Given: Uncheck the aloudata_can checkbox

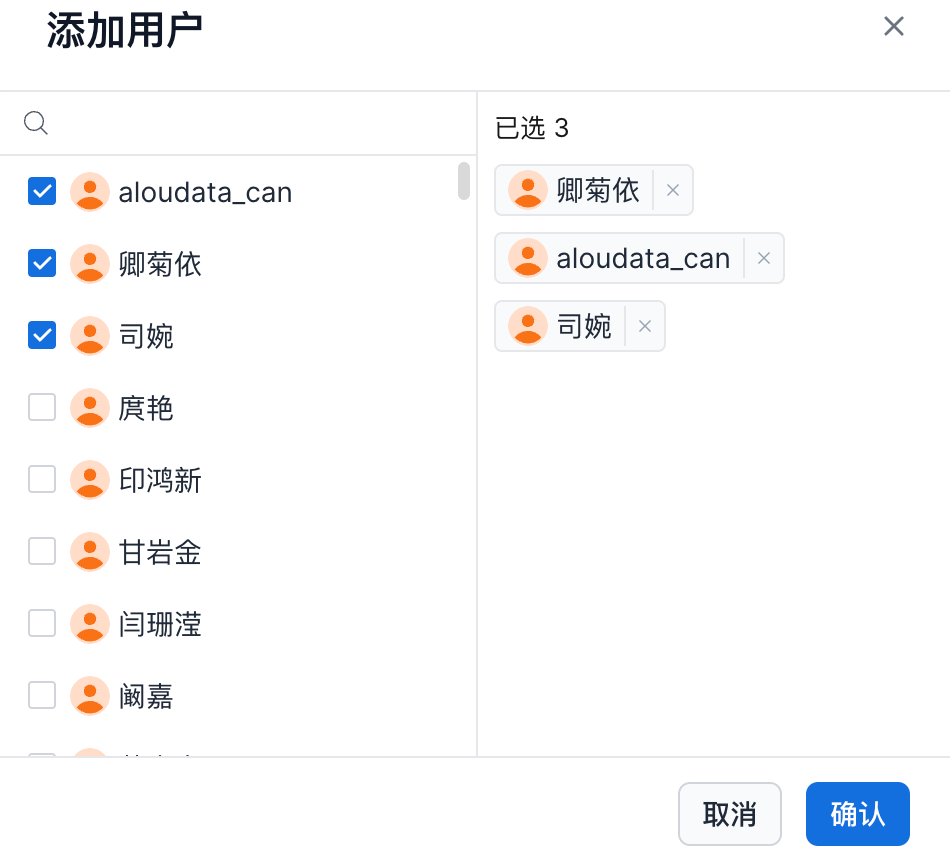Looking at the screenshot, I should [x=42, y=191].
